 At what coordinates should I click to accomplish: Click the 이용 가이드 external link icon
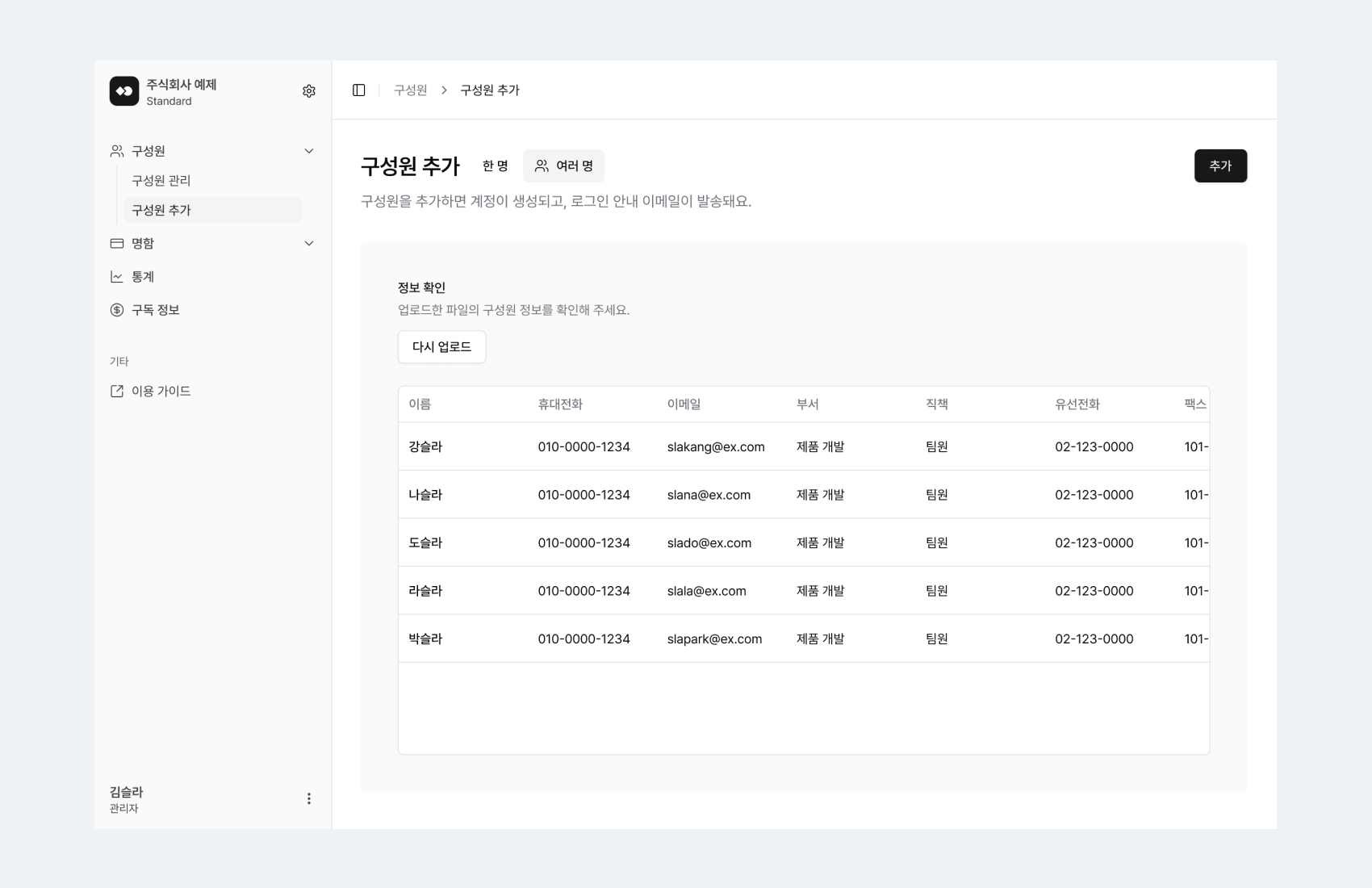117,391
